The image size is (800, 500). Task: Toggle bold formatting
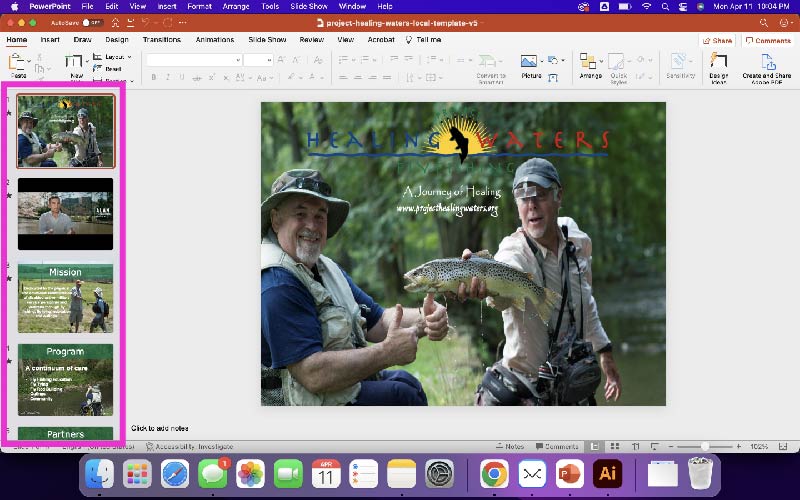[x=154, y=78]
